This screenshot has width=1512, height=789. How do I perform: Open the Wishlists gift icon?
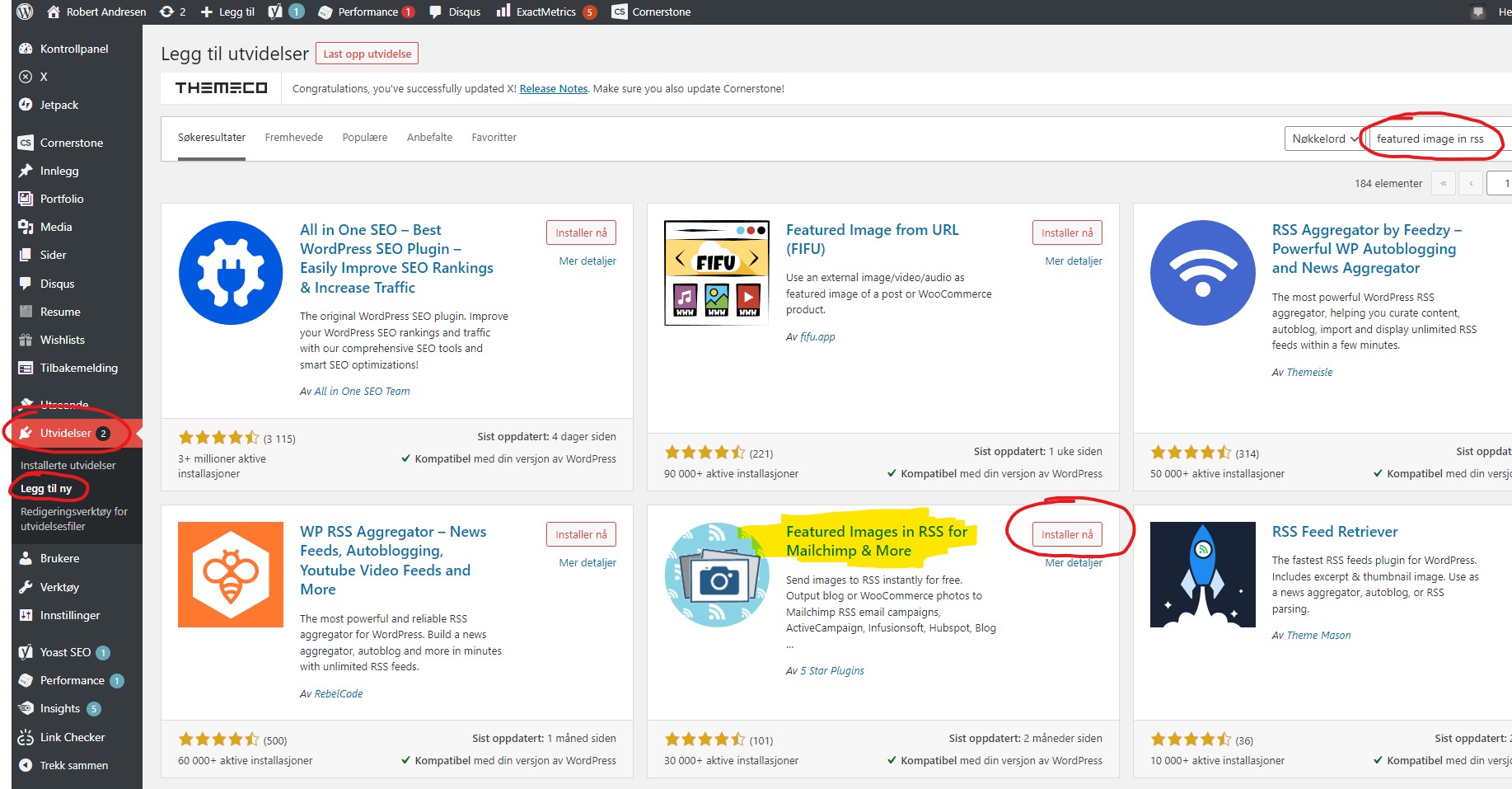click(x=26, y=340)
